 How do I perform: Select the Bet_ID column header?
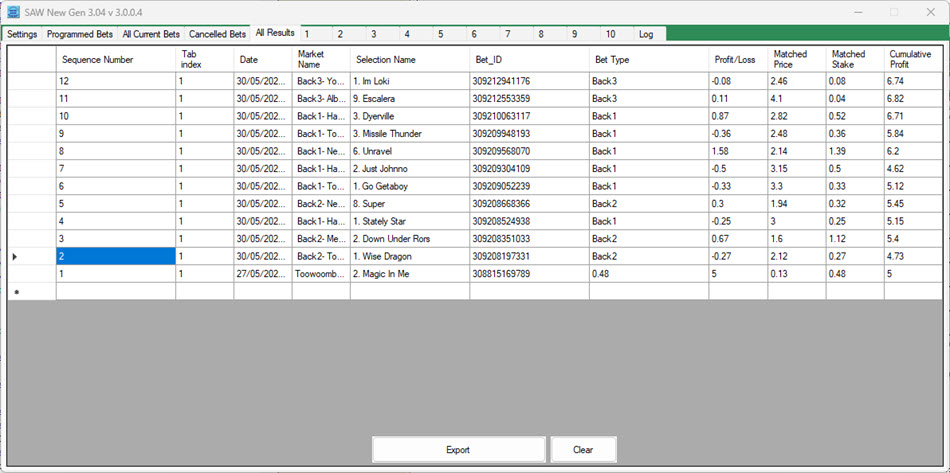click(x=528, y=59)
